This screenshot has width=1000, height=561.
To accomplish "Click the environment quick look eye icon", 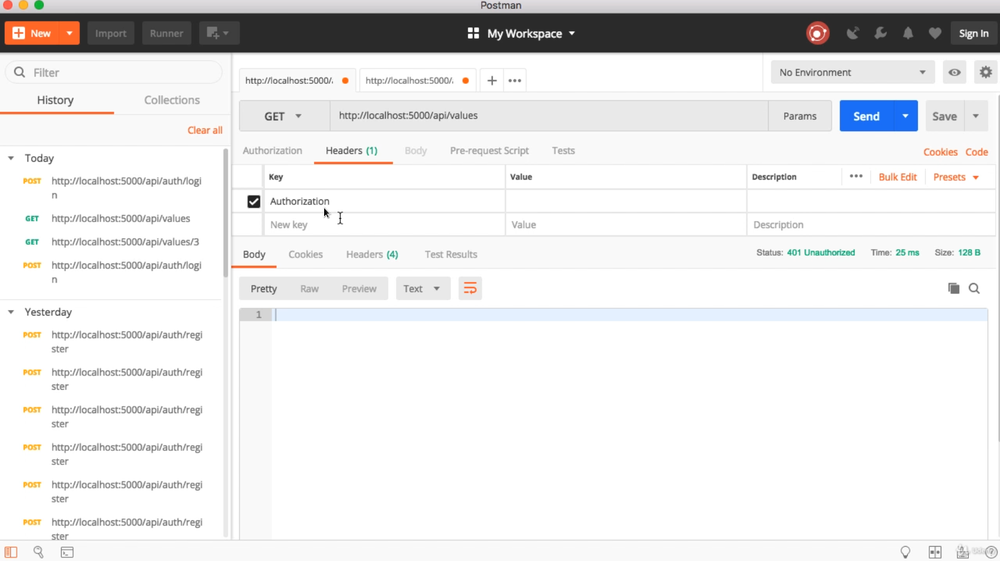I will point(954,72).
